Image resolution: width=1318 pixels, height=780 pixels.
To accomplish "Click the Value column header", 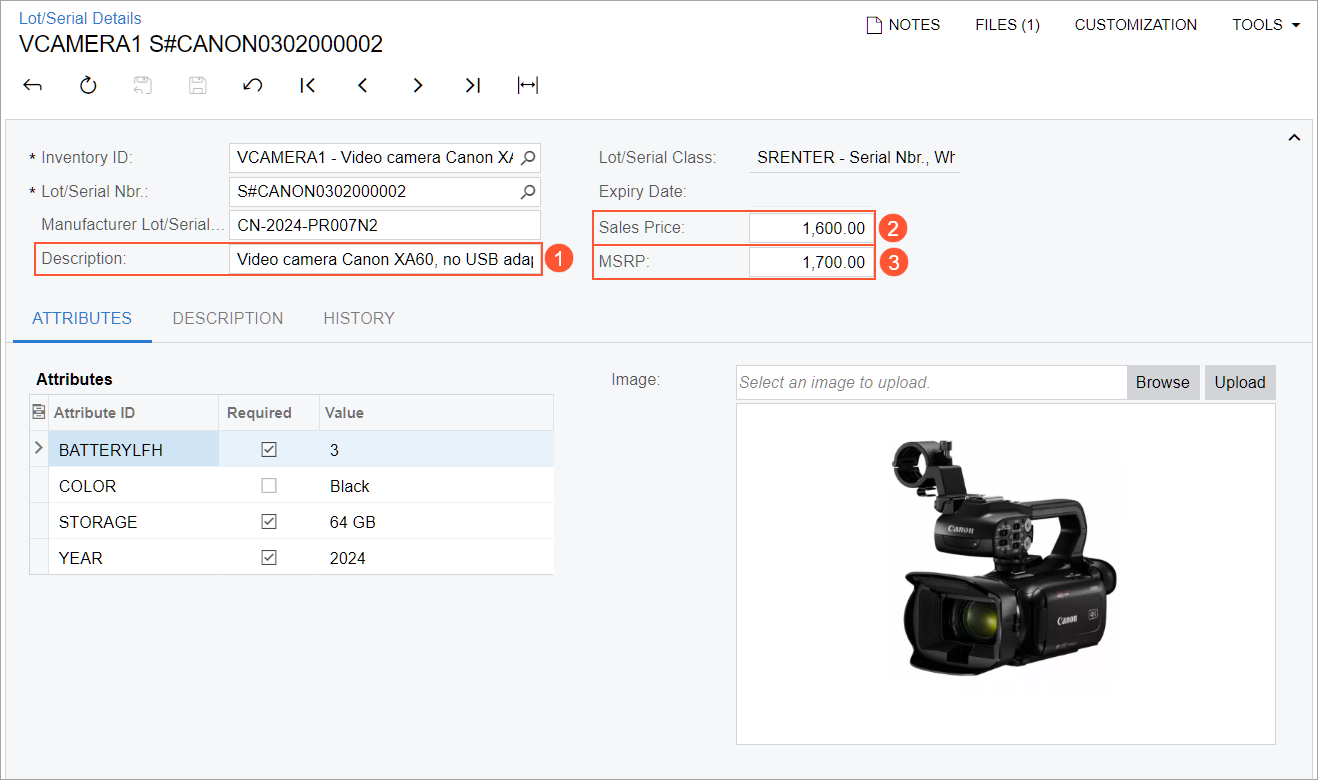I will 436,412.
